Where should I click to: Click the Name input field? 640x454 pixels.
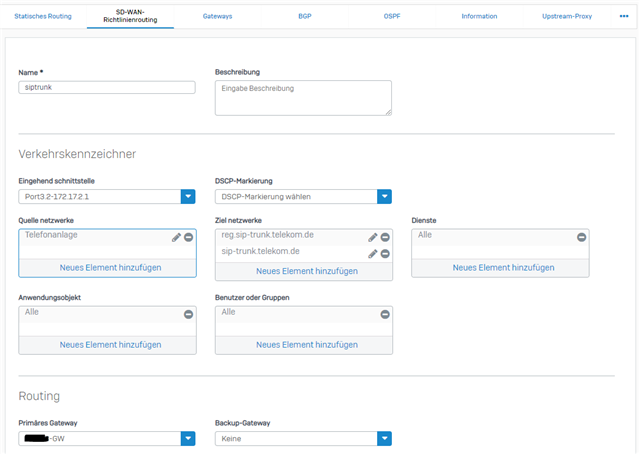(x=107, y=88)
